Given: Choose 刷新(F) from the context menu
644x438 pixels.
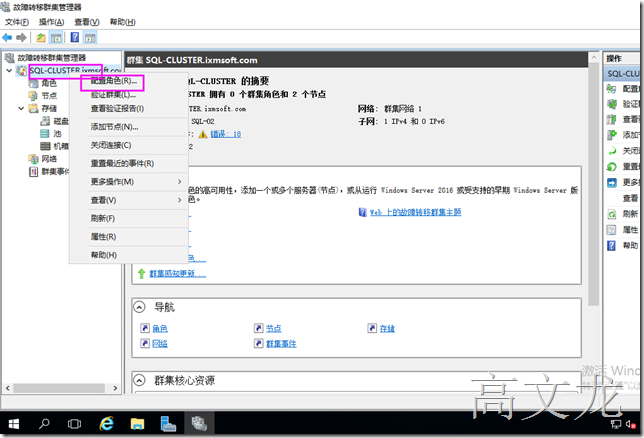Looking at the screenshot, I should [x=103, y=218].
